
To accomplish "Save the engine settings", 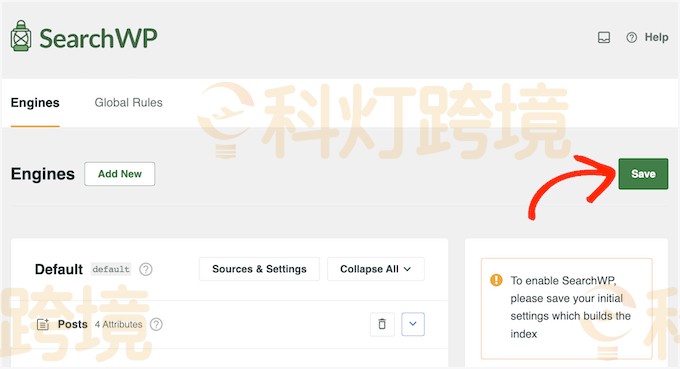I will [643, 174].
